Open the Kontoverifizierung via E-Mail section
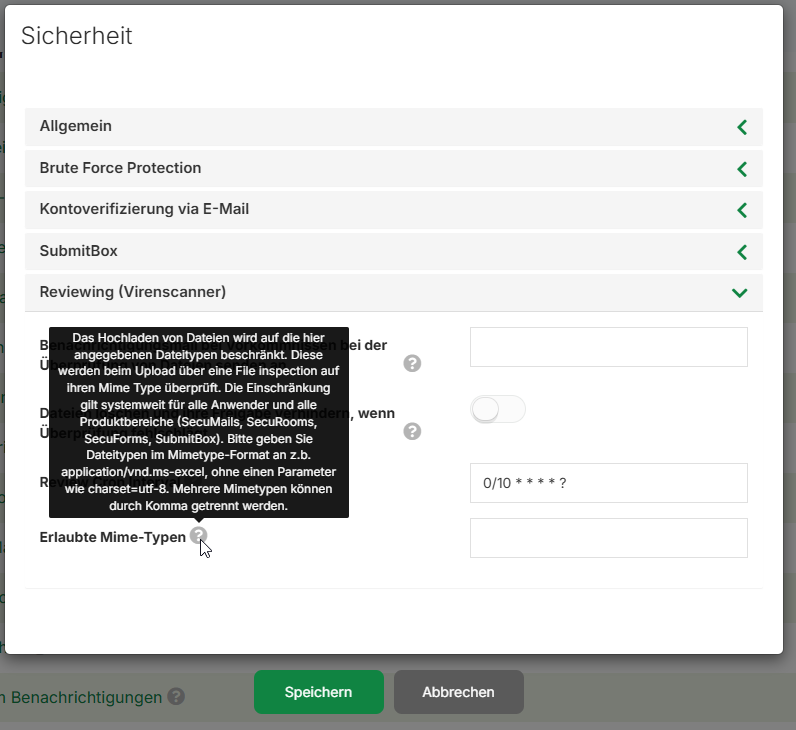Screen dimensions: 796x730 (x=144, y=209)
